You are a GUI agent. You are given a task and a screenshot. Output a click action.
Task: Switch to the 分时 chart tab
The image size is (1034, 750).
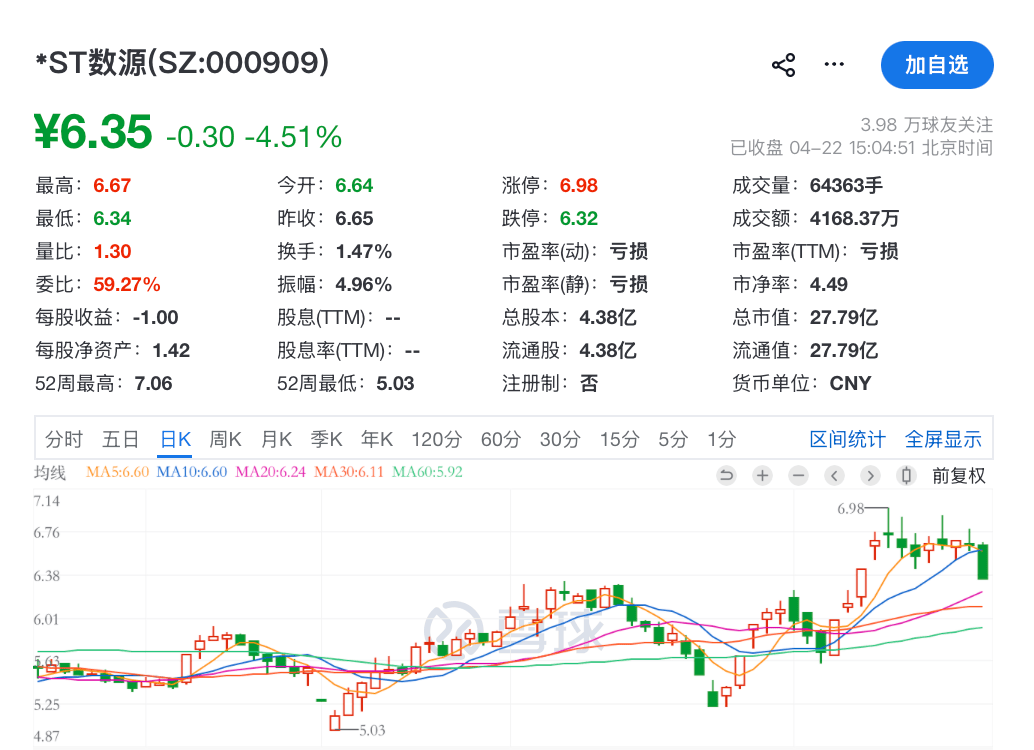click(x=52, y=439)
